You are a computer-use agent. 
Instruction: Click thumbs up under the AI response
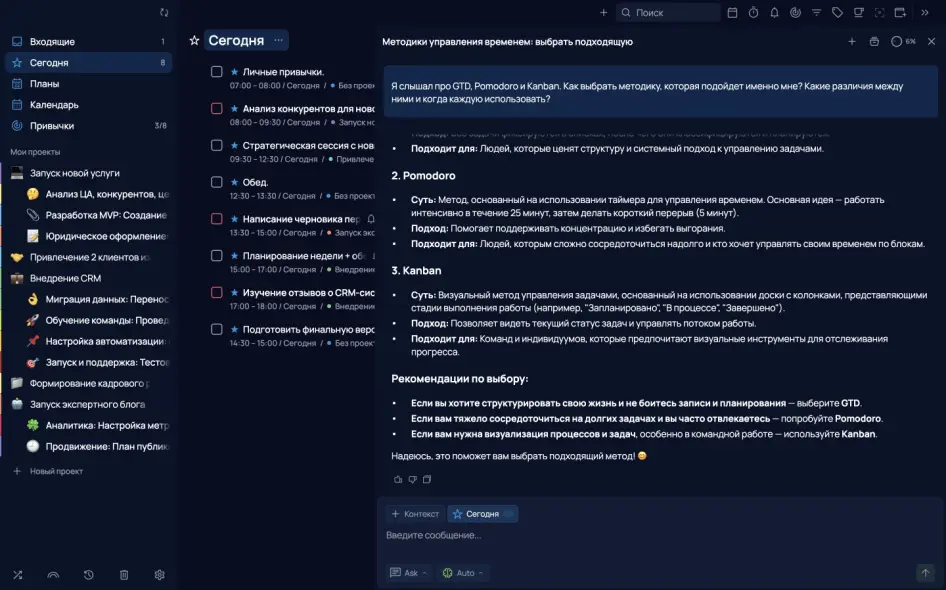tap(397, 480)
